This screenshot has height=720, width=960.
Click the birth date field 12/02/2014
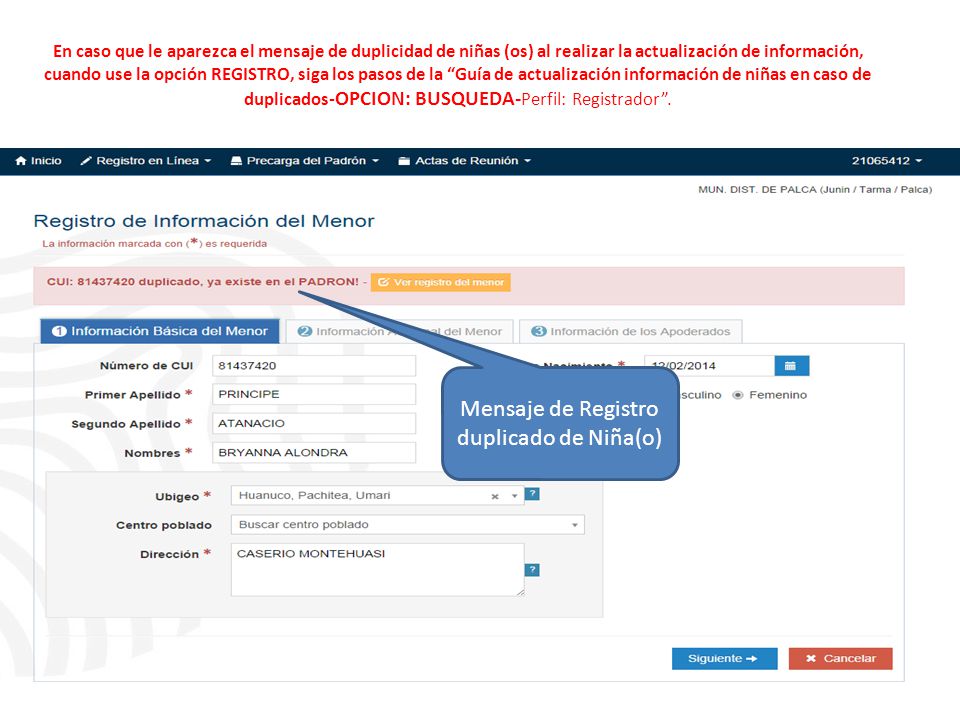click(x=709, y=366)
